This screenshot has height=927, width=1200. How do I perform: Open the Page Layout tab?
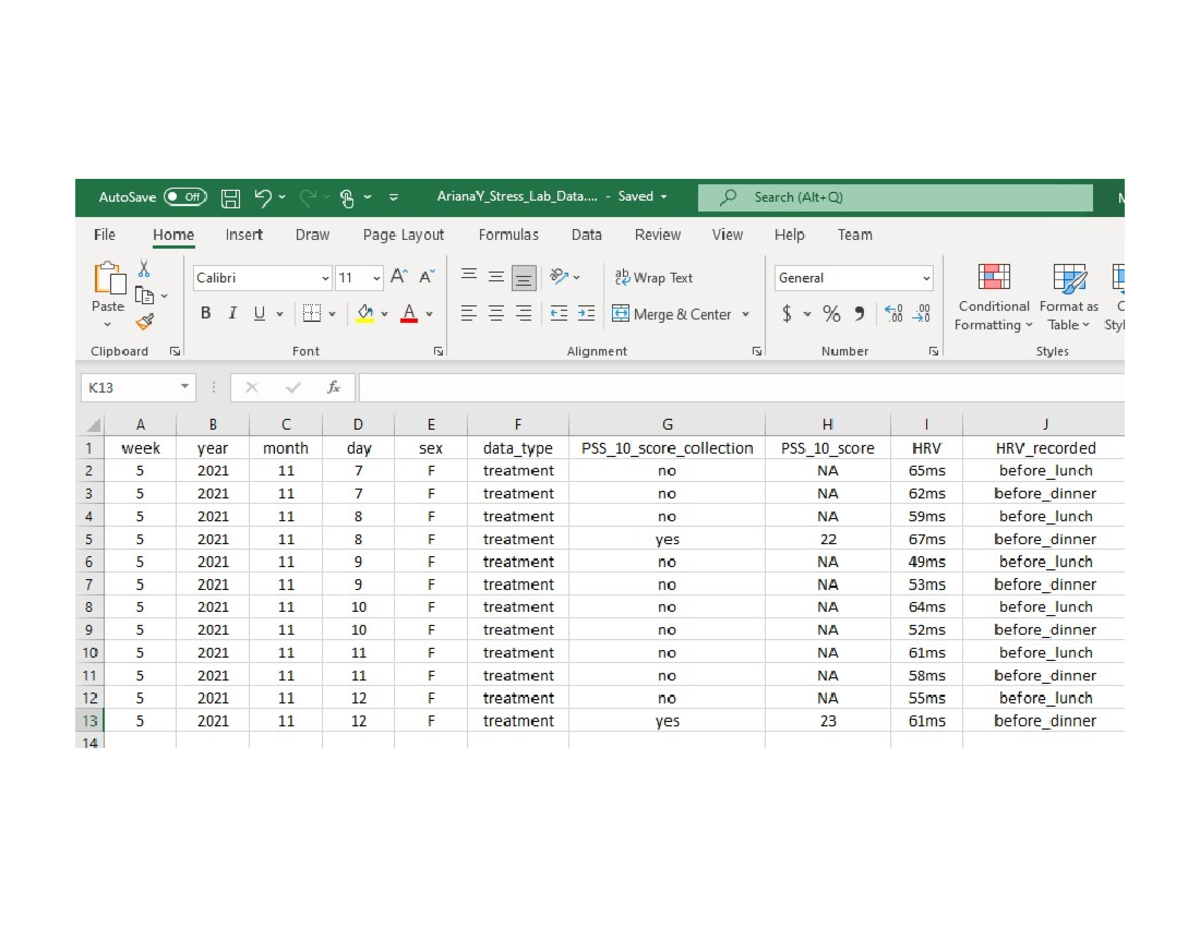coord(403,235)
